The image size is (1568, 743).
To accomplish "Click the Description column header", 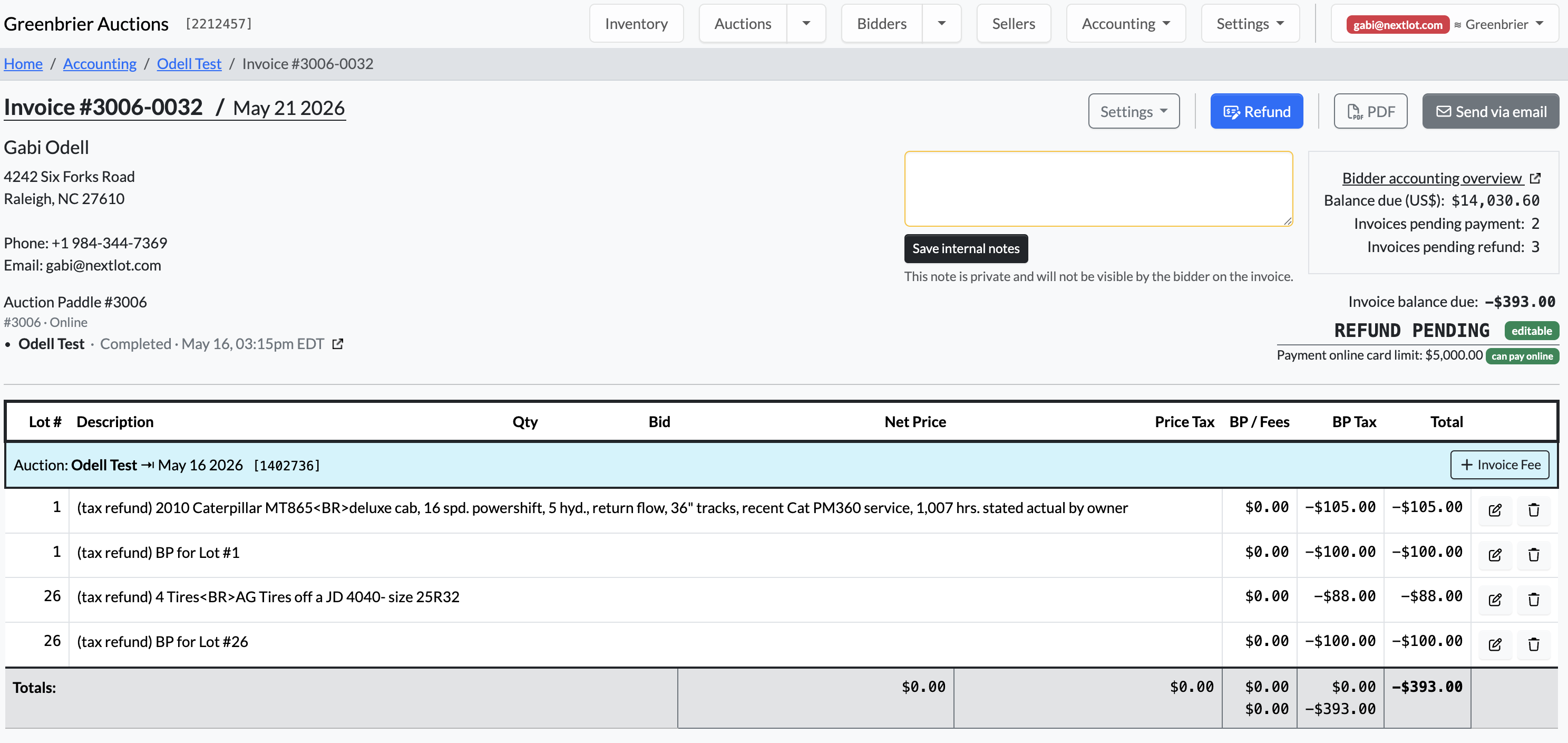I will [115, 422].
